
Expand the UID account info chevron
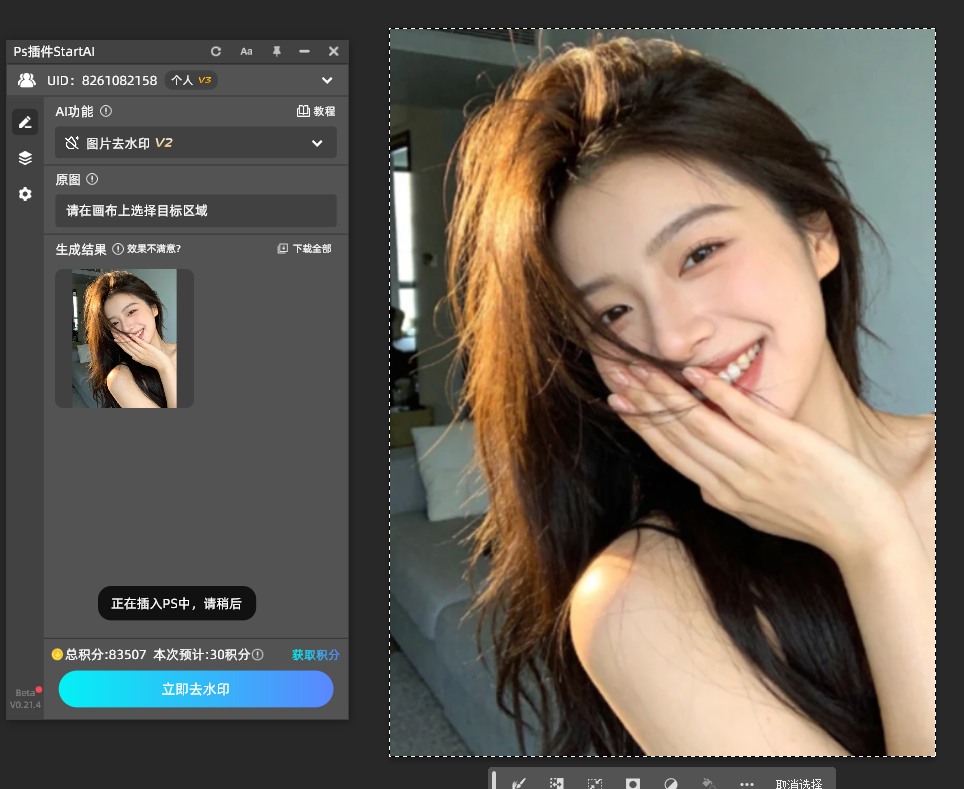click(327, 80)
